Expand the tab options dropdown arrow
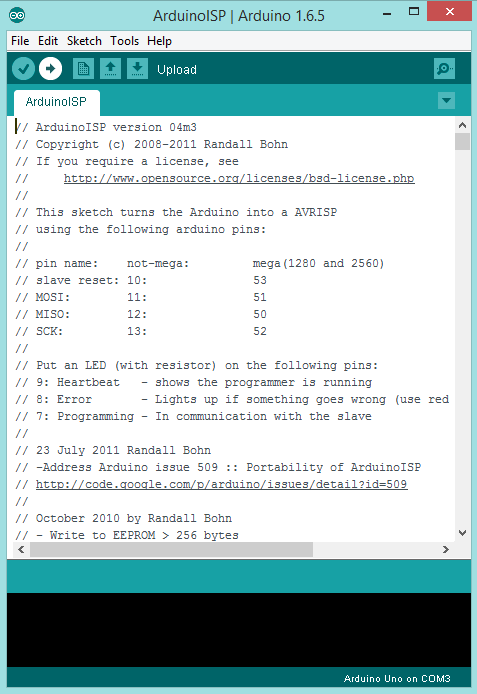 coord(446,100)
